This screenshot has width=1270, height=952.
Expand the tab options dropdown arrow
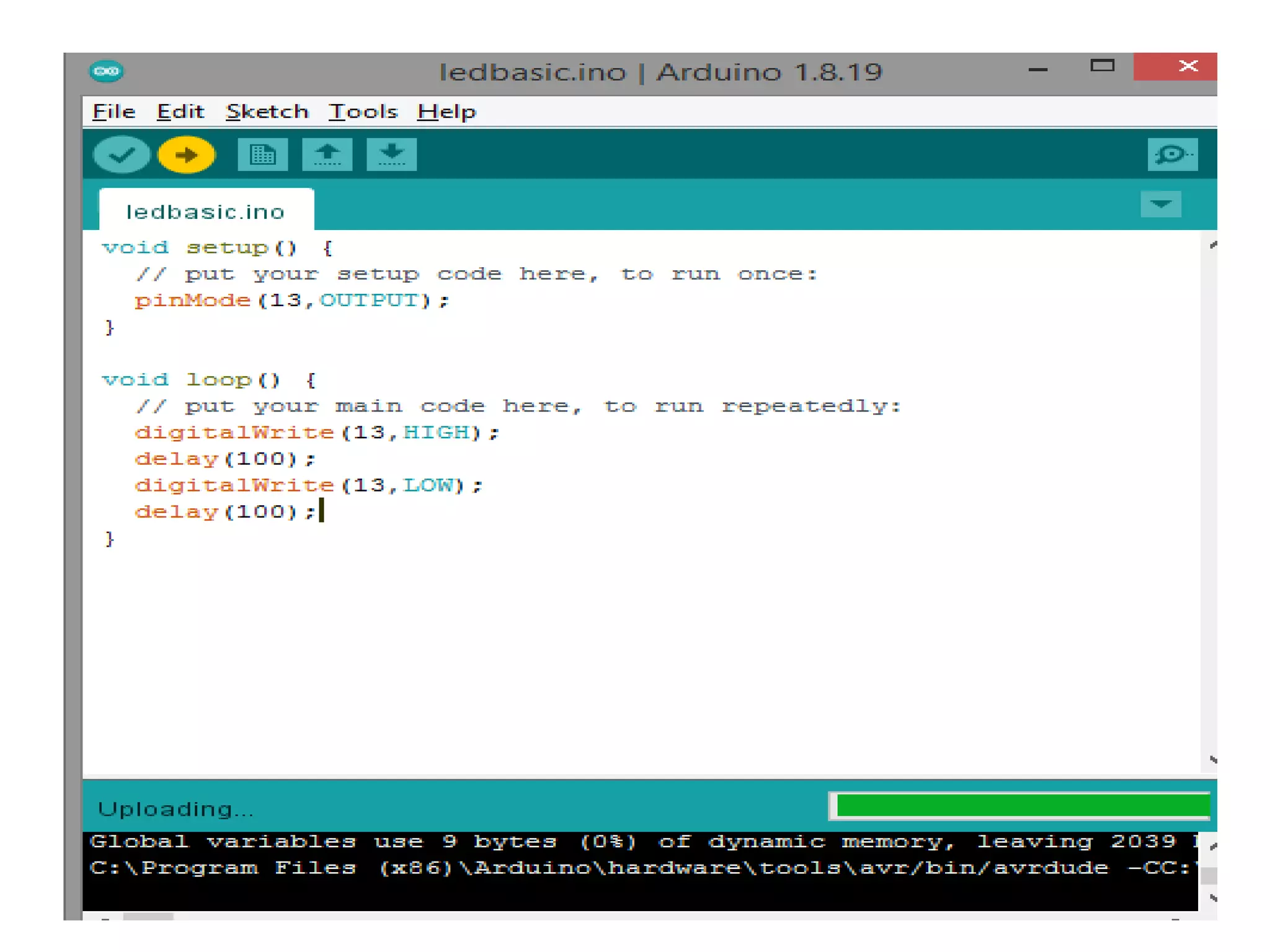click(x=1160, y=204)
